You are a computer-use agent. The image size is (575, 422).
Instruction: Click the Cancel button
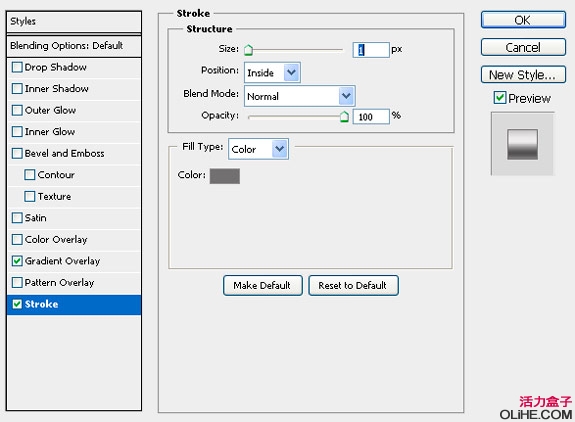[x=523, y=47]
